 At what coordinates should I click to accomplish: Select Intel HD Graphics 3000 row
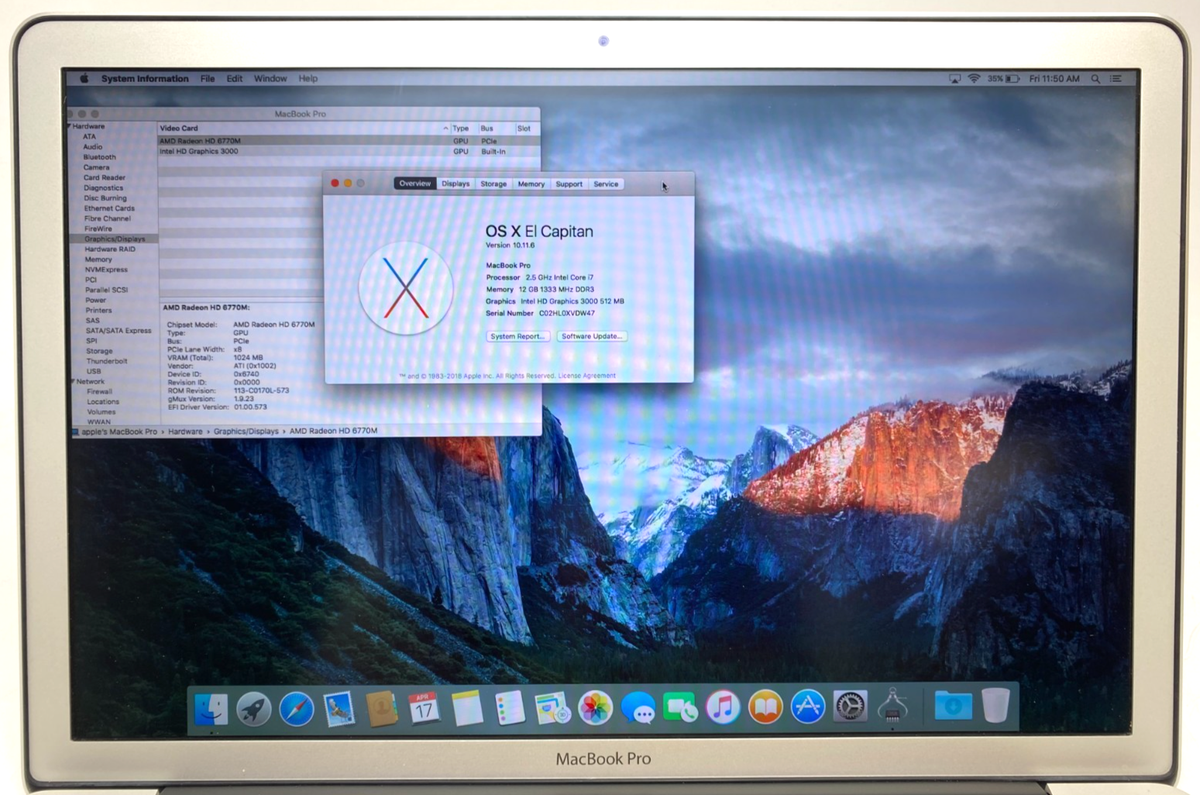pos(349,151)
